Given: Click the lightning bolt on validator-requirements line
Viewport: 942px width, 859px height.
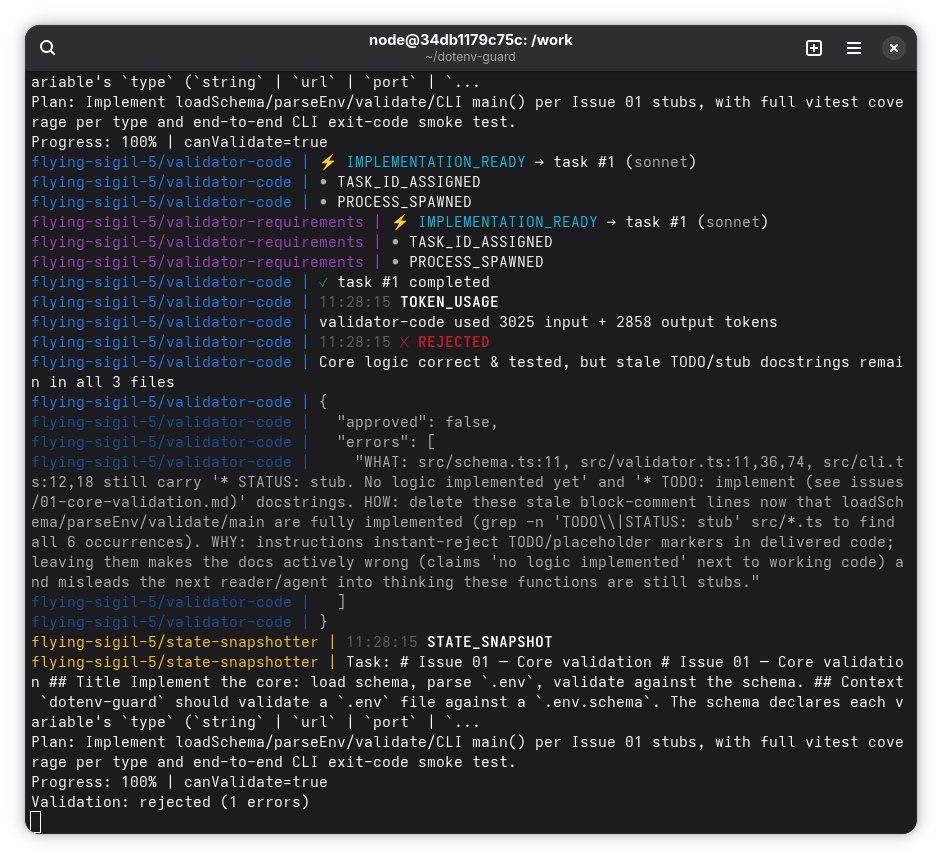Looking at the screenshot, I should 400,222.
